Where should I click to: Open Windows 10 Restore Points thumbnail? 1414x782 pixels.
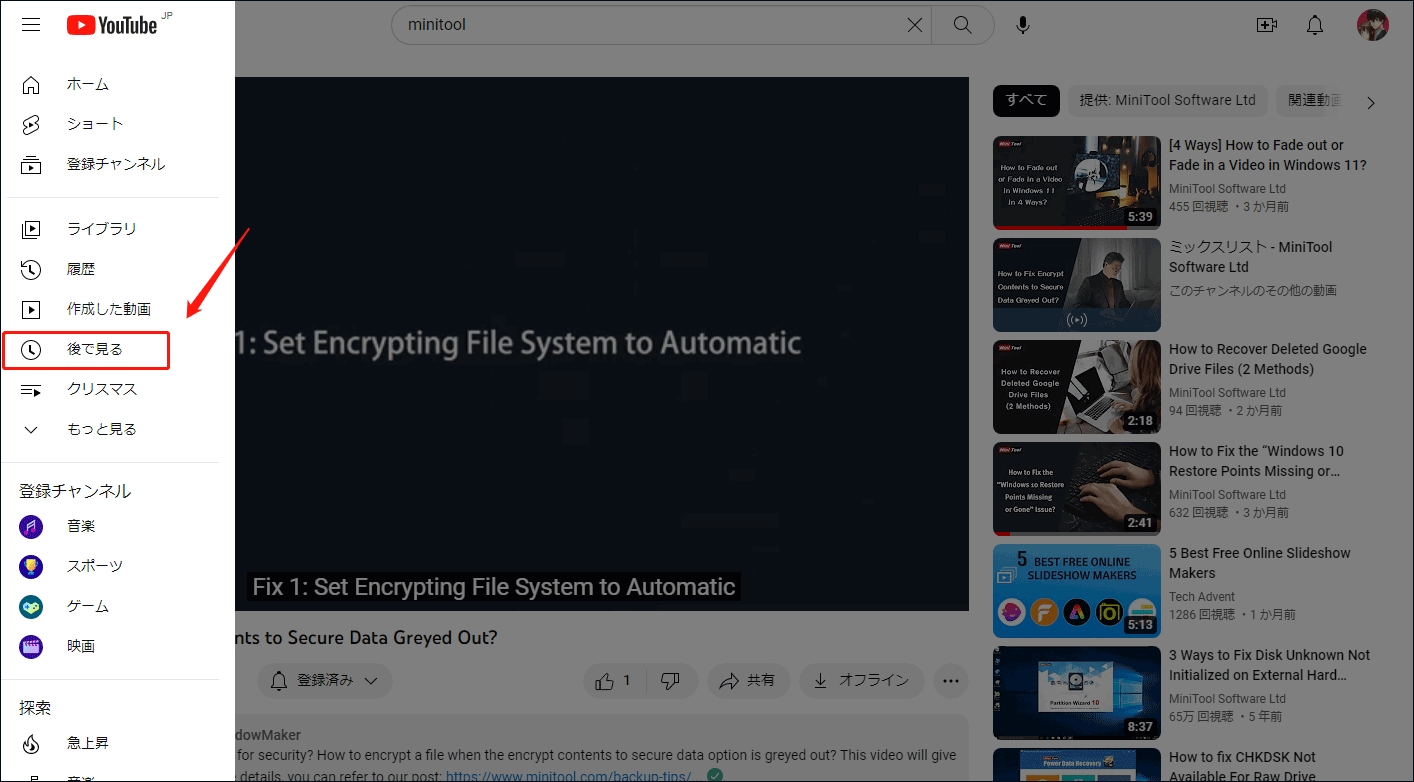(1077, 489)
